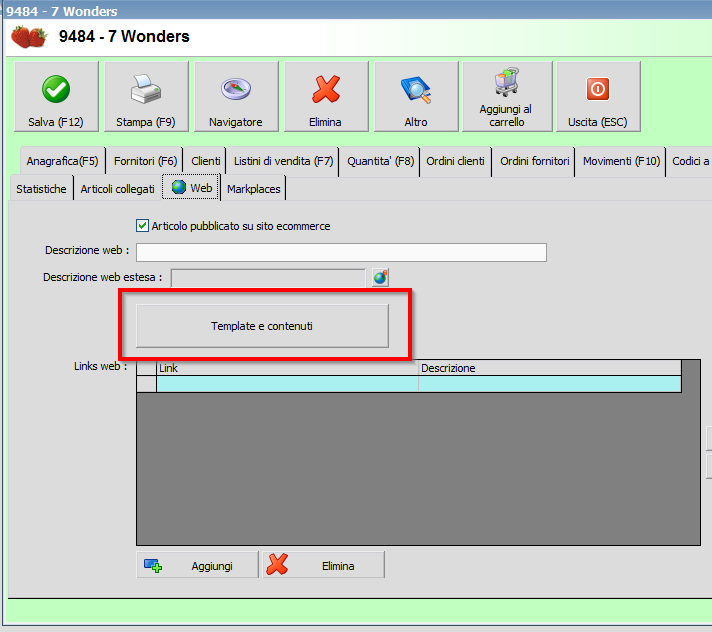Switch to the Anagrafica(F5) tab
This screenshot has width=712, height=632.
(62, 161)
